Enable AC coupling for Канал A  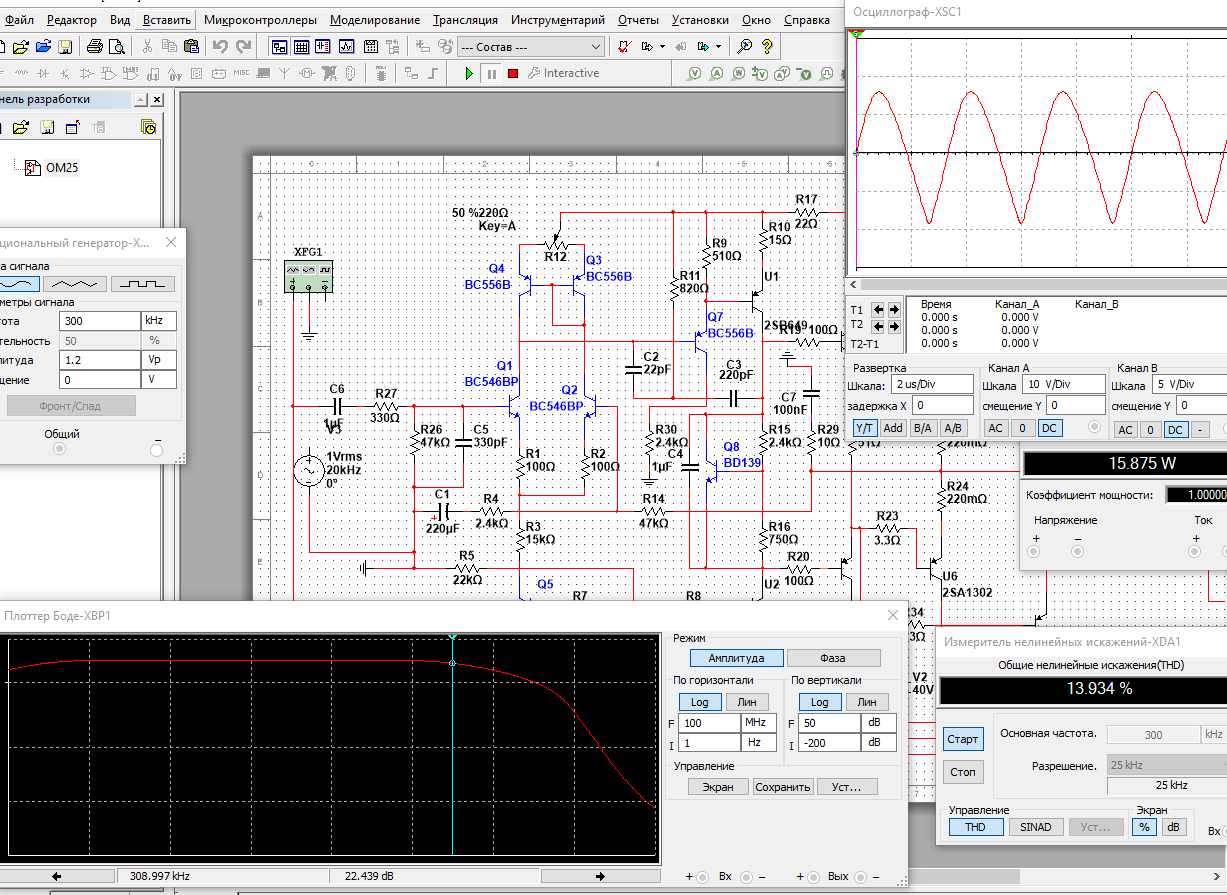coord(995,428)
